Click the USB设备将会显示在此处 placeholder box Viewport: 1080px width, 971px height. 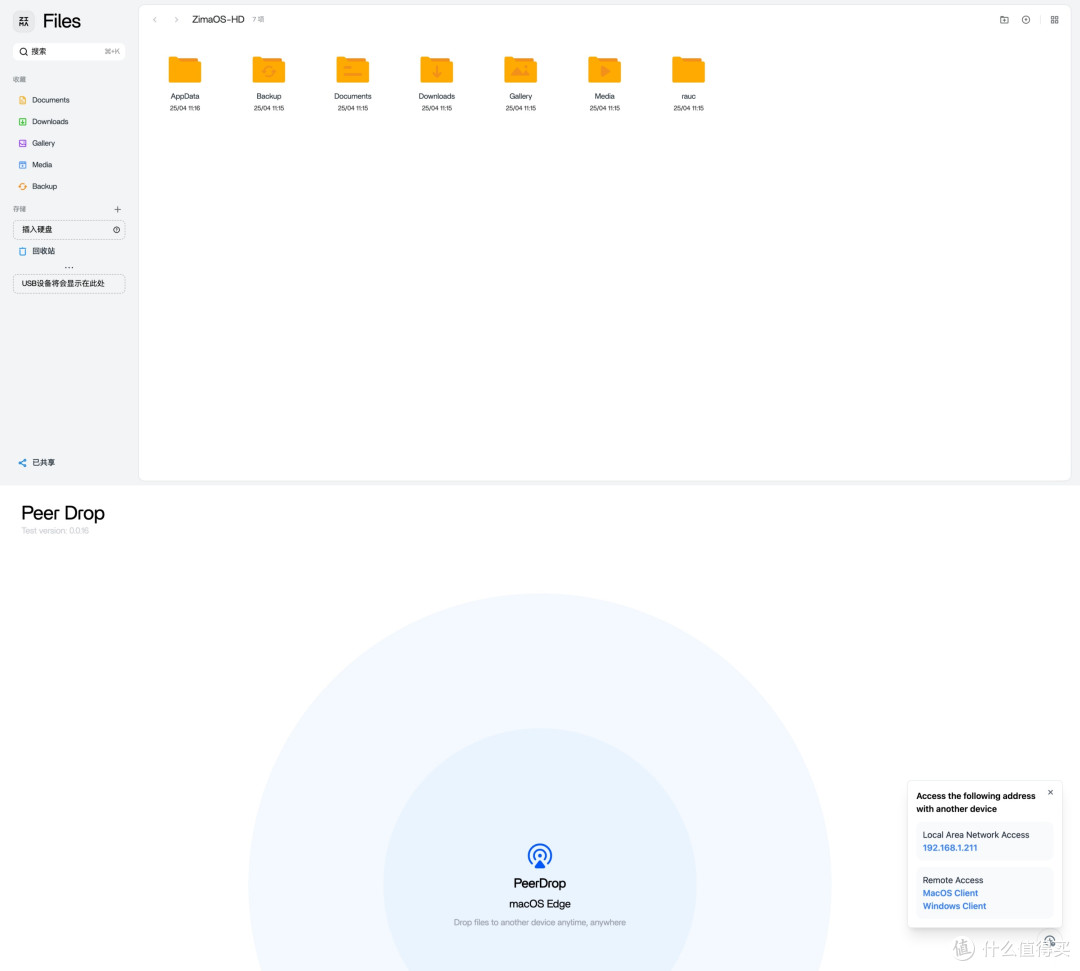tap(69, 284)
